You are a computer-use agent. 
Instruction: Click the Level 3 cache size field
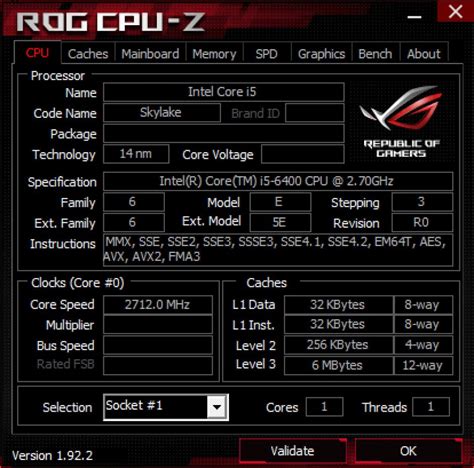click(338, 365)
